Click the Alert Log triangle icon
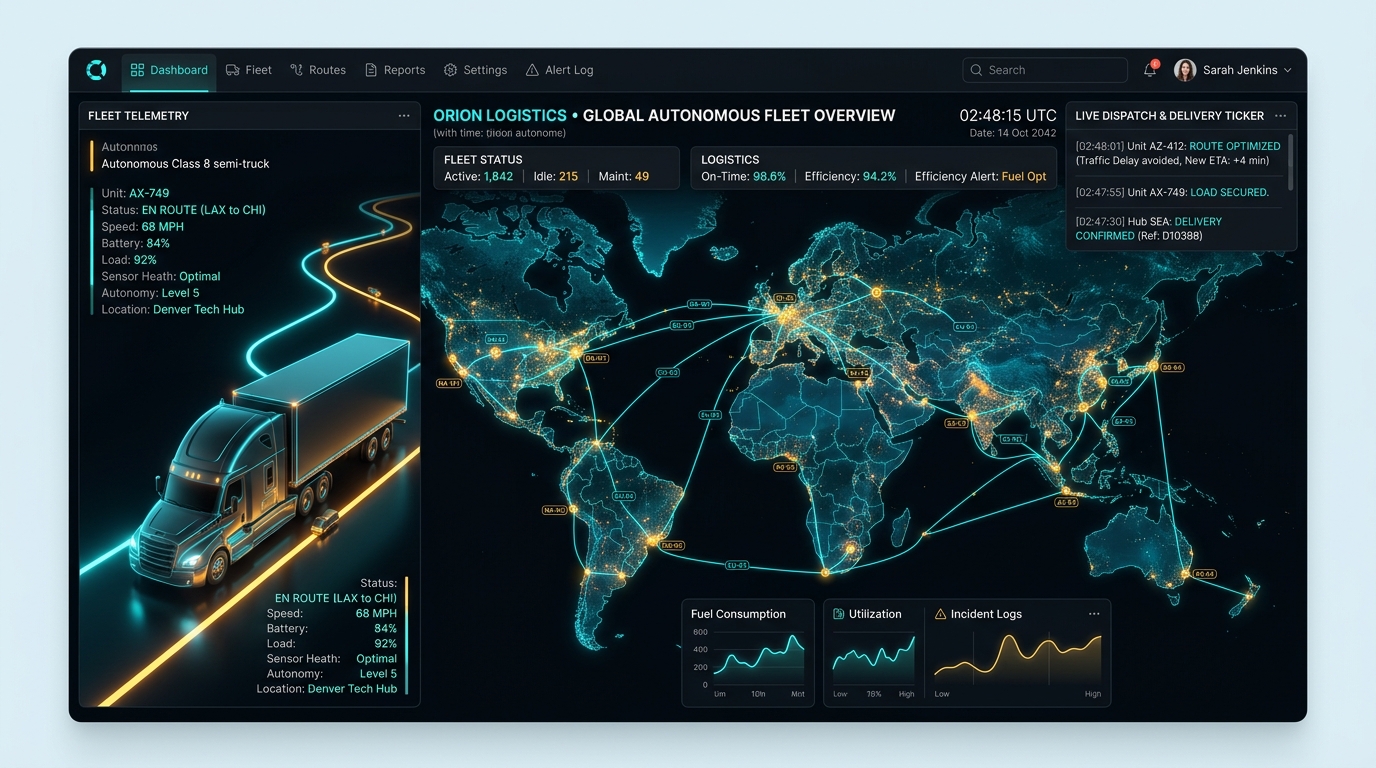The image size is (1376, 768). coord(532,70)
